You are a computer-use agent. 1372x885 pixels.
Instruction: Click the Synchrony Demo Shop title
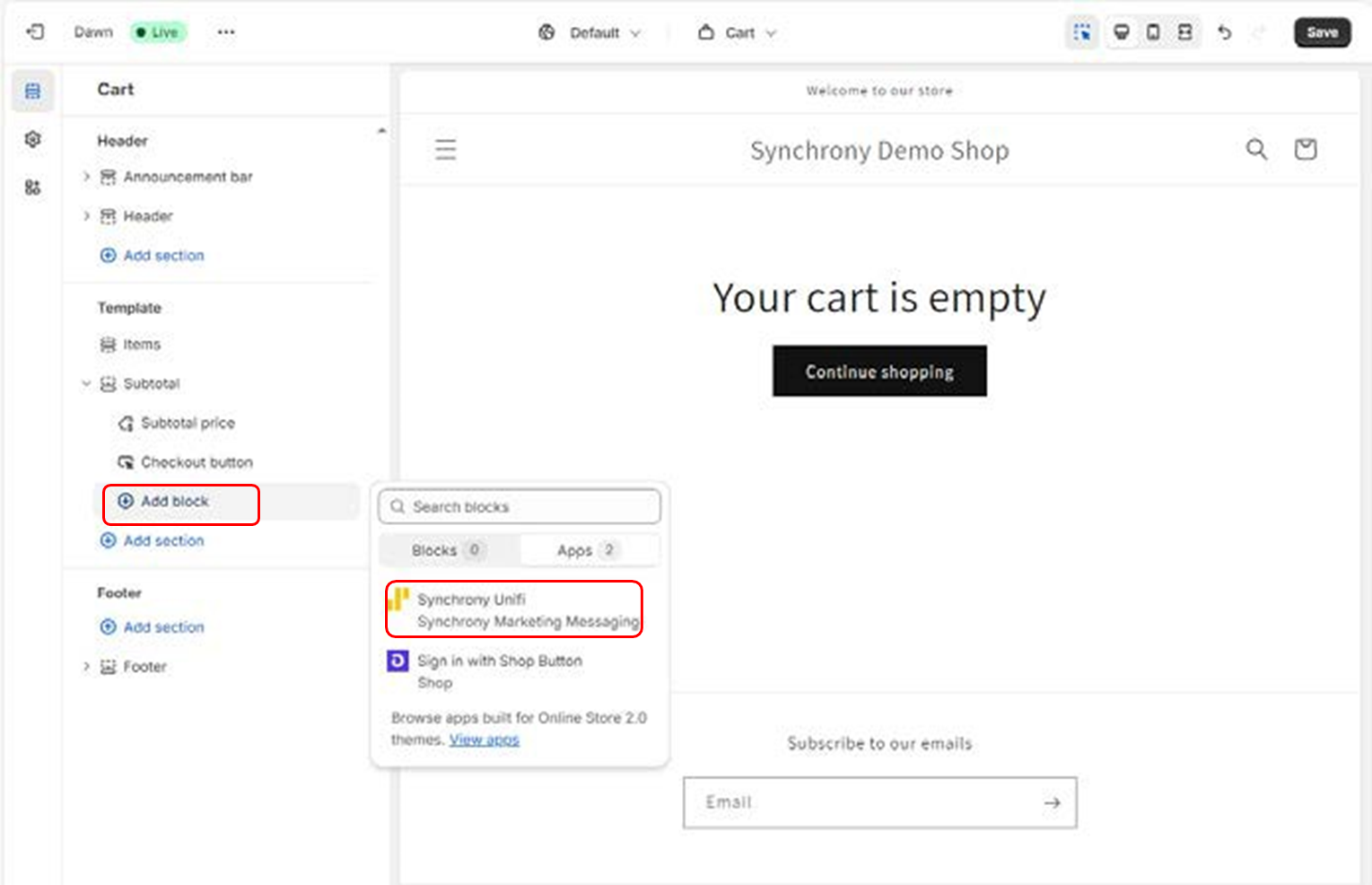click(x=879, y=151)
